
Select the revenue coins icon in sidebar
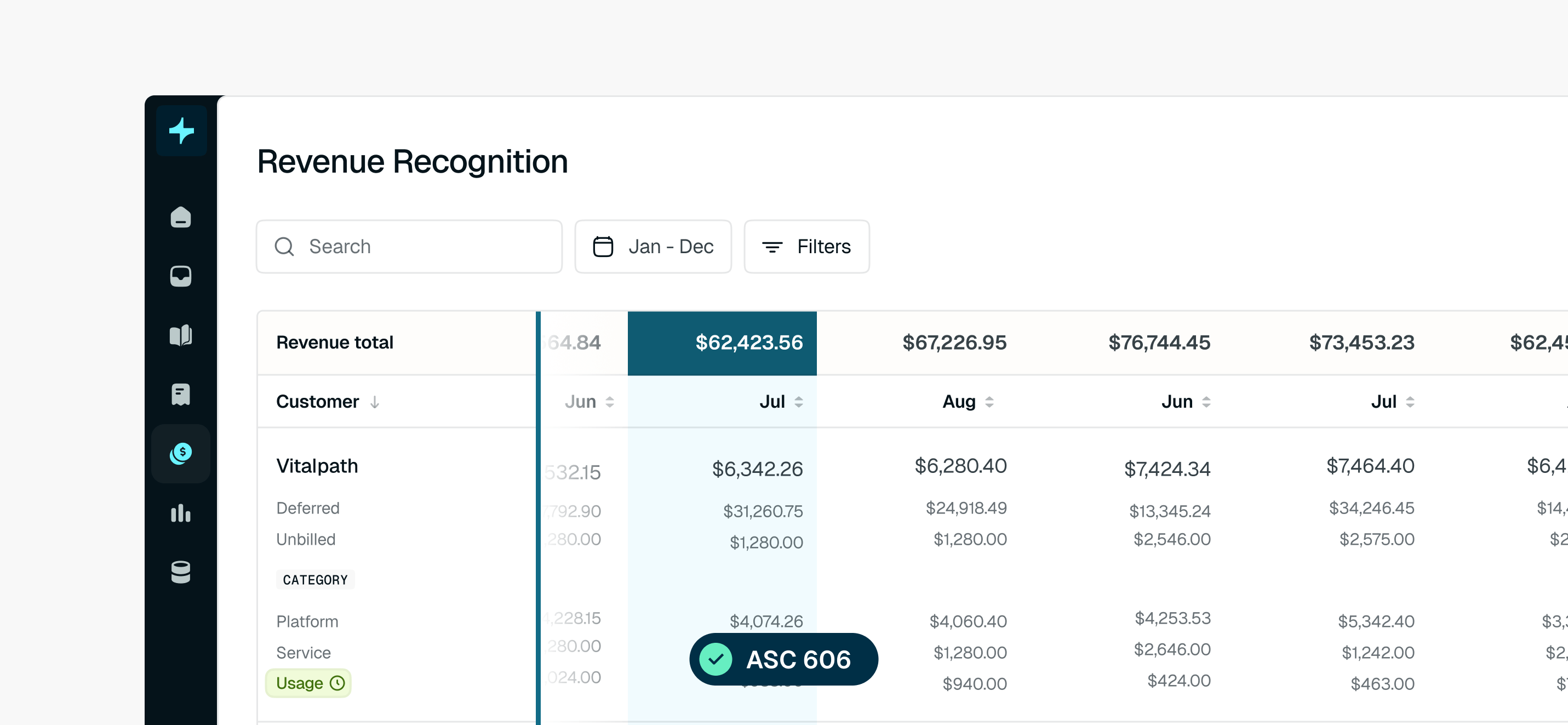point(181,454)
